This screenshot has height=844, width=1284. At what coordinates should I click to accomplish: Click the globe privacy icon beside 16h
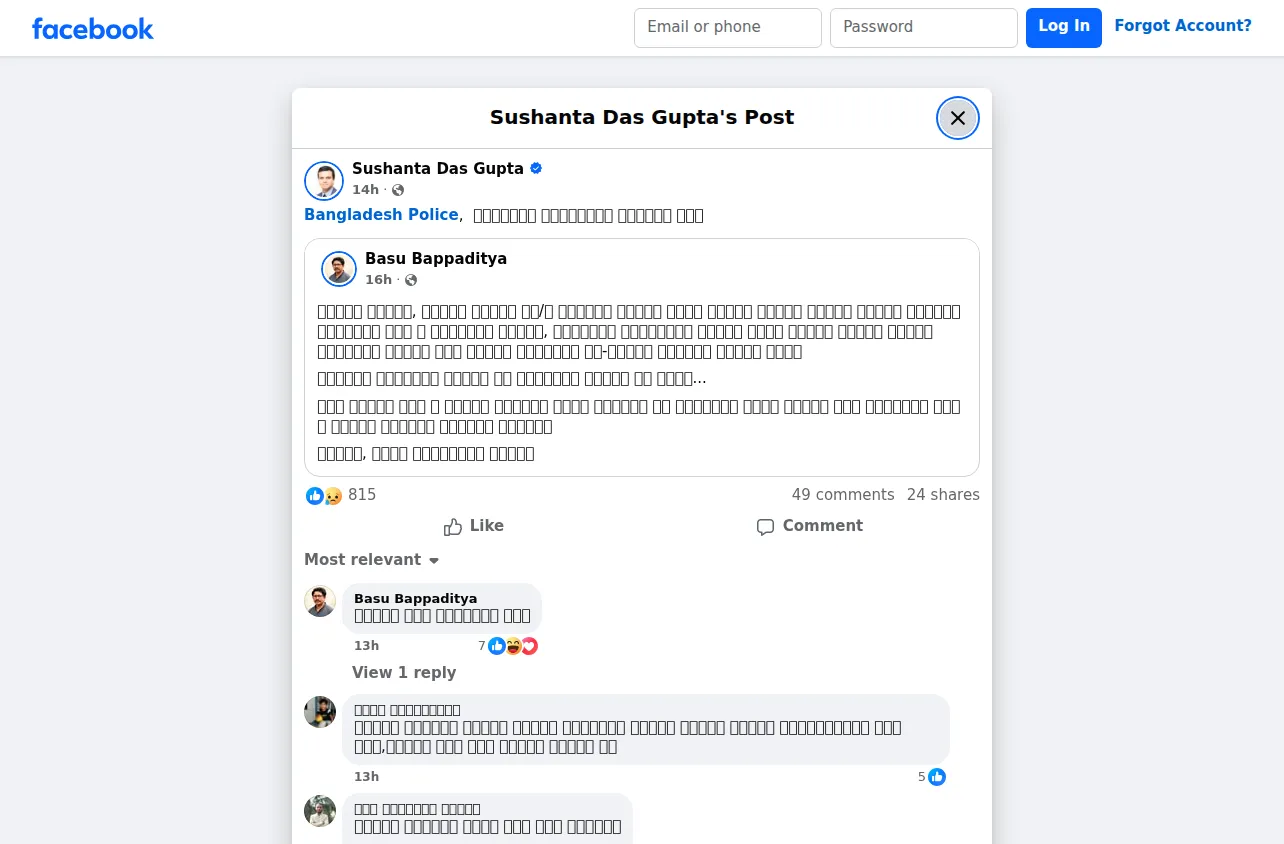[411, 280]
